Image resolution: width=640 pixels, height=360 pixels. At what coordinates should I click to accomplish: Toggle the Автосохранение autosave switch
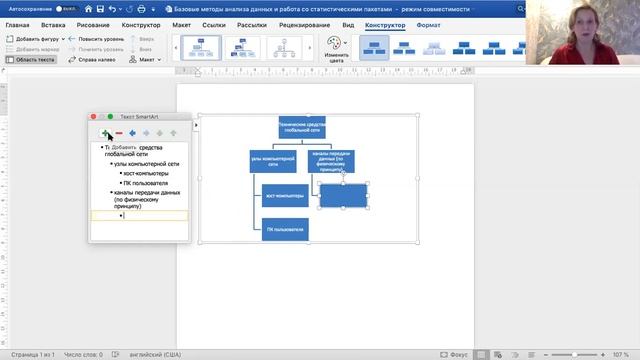pyautogui.click(x=66, y=9)
